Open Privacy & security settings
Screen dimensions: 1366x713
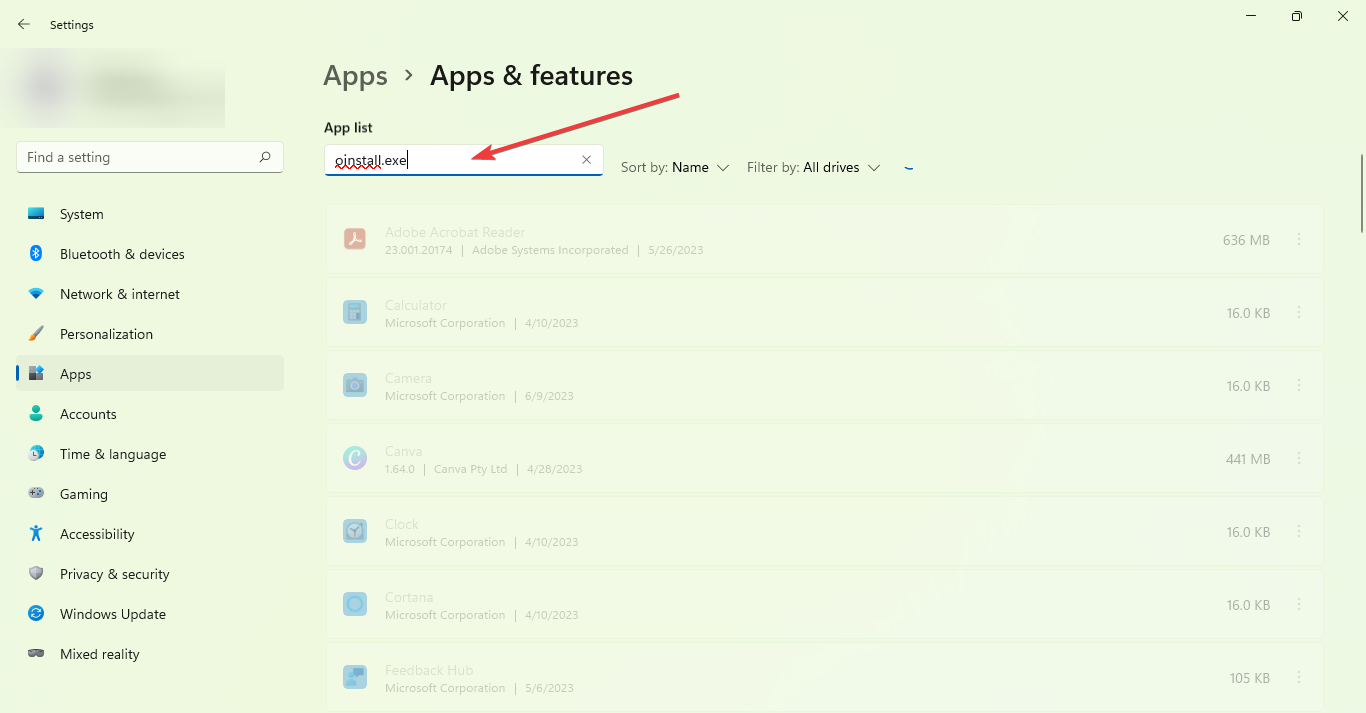pyautogui.click(x=150, y=574)
